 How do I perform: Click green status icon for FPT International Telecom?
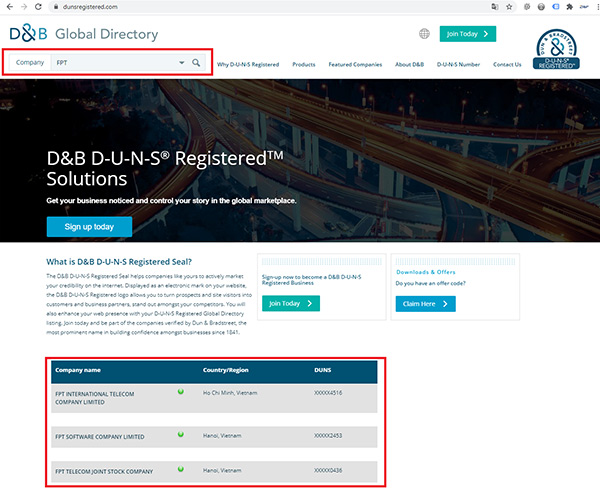tap(180, 393)
